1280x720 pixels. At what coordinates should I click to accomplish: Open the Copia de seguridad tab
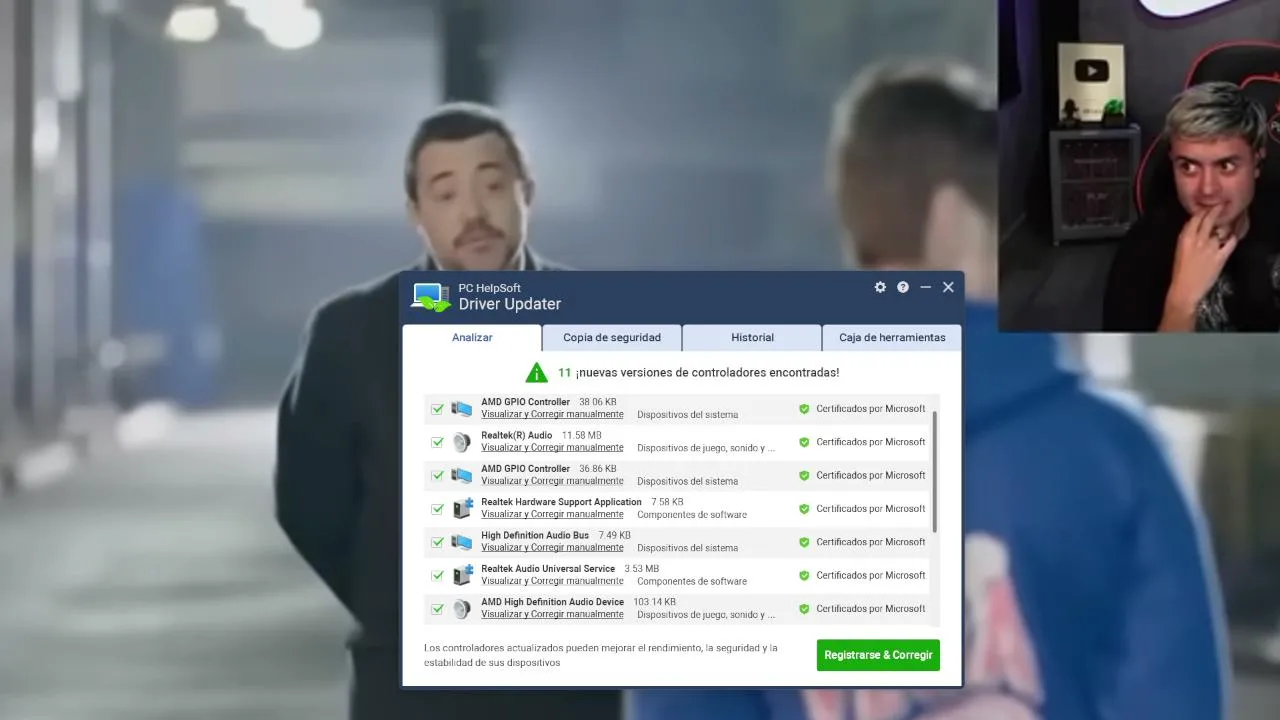(612, 338)
